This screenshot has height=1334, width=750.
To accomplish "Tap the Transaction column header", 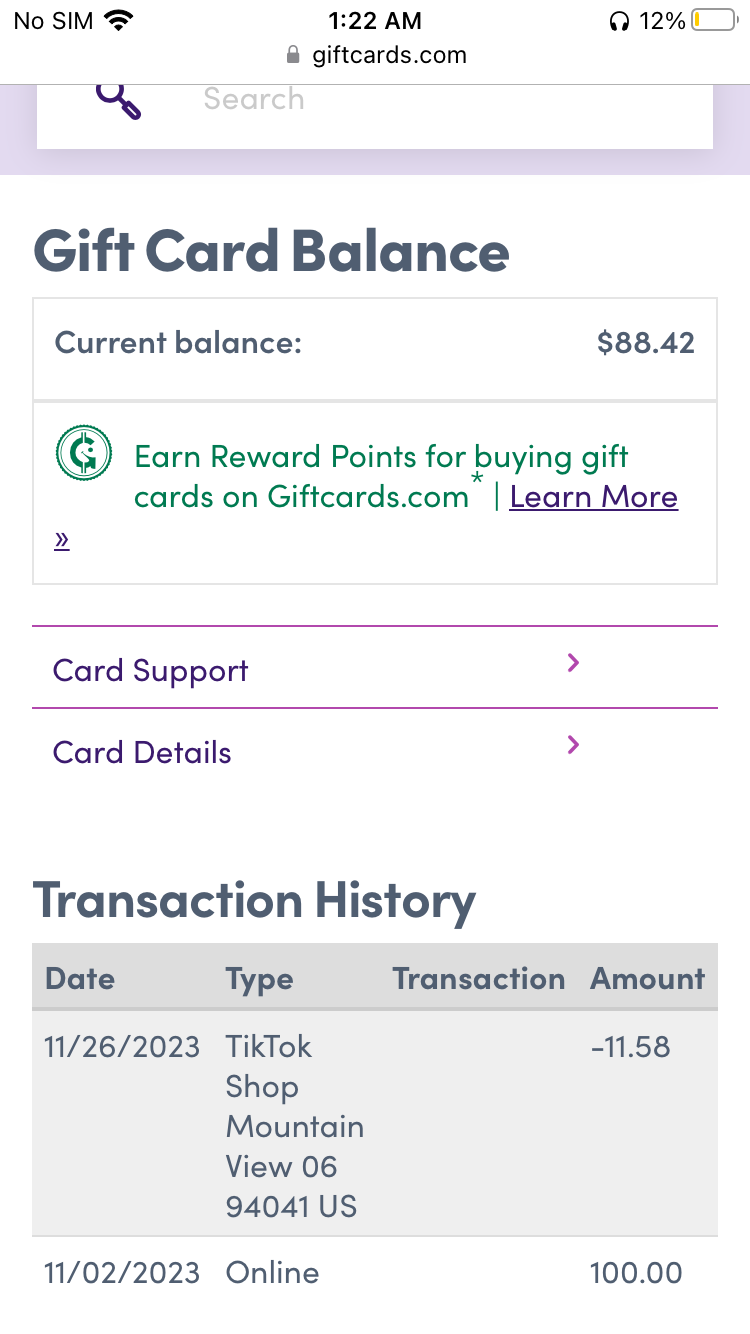I will [478, 978].
